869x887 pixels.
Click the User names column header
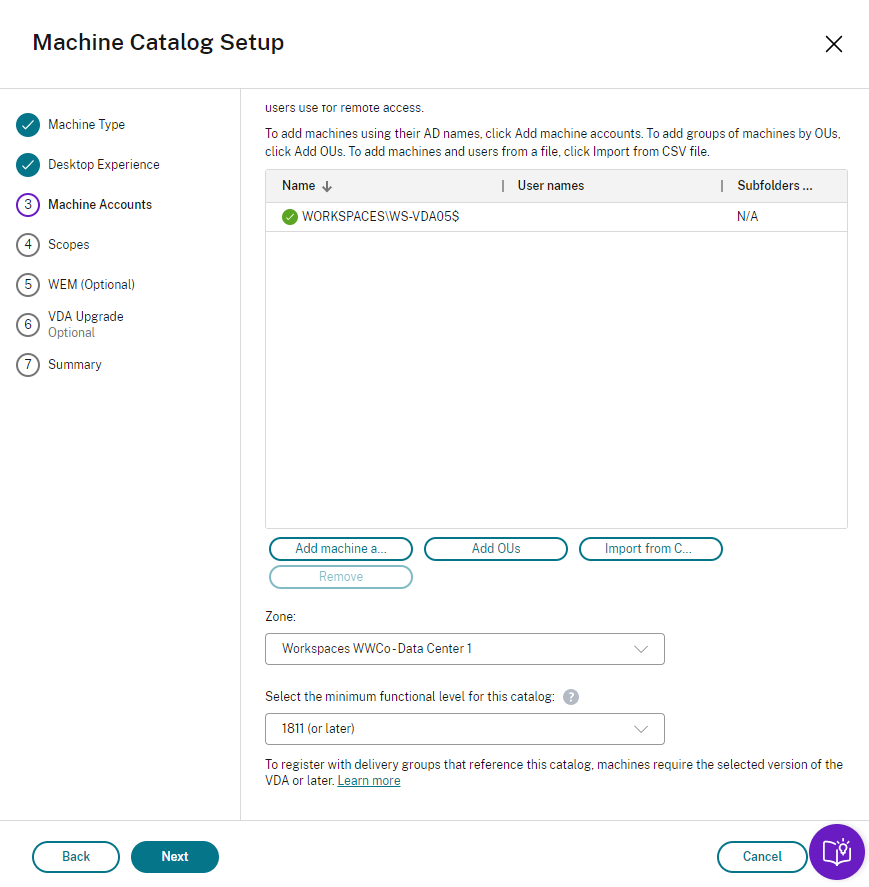[x=551, y=186]
